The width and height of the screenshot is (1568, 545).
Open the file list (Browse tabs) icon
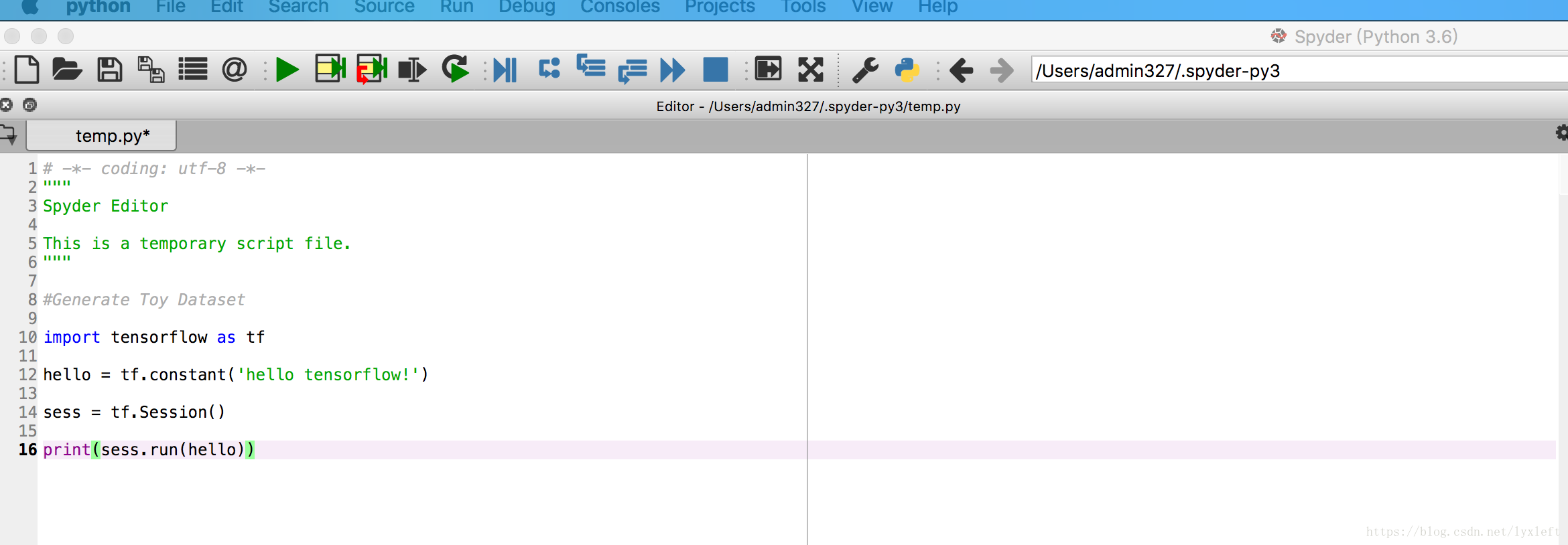(193, 70)
